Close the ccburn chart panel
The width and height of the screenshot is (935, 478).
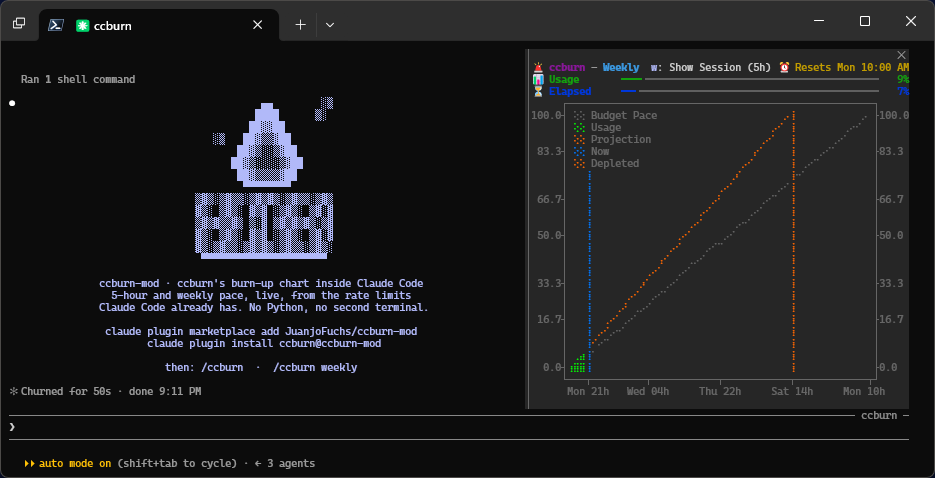click(x=902, y=55)
